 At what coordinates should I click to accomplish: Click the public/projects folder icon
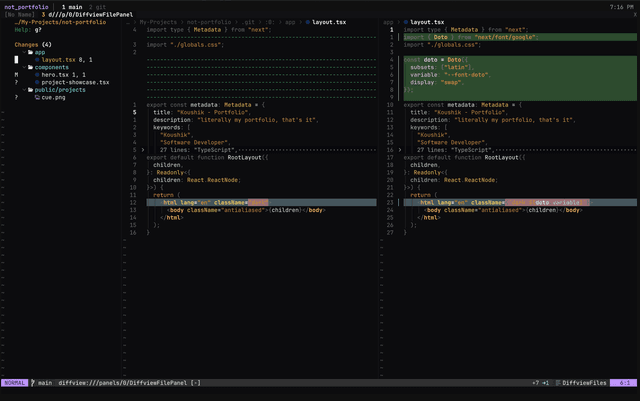pos(32,90)
